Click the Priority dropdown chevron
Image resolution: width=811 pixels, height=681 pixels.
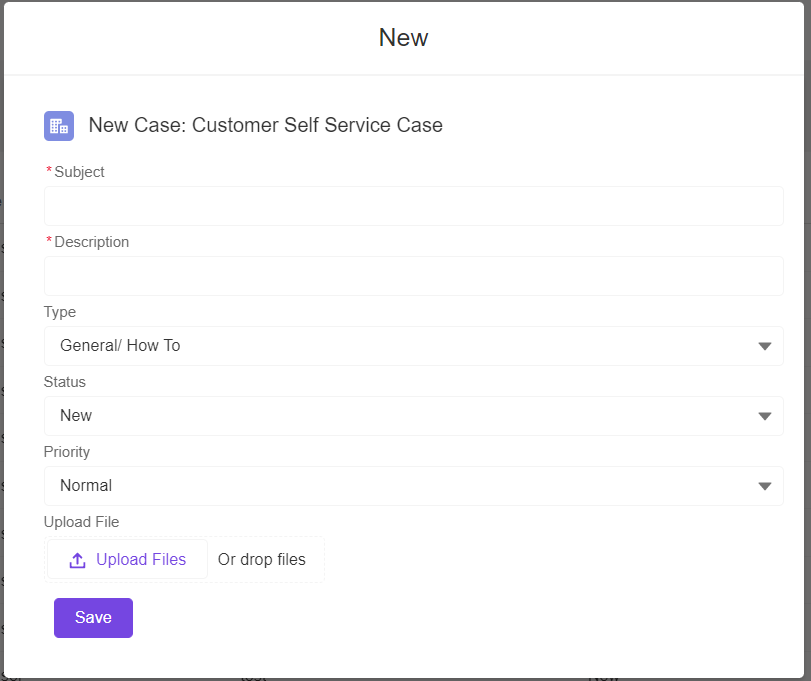pyautogui.click(x=764, y=485)
